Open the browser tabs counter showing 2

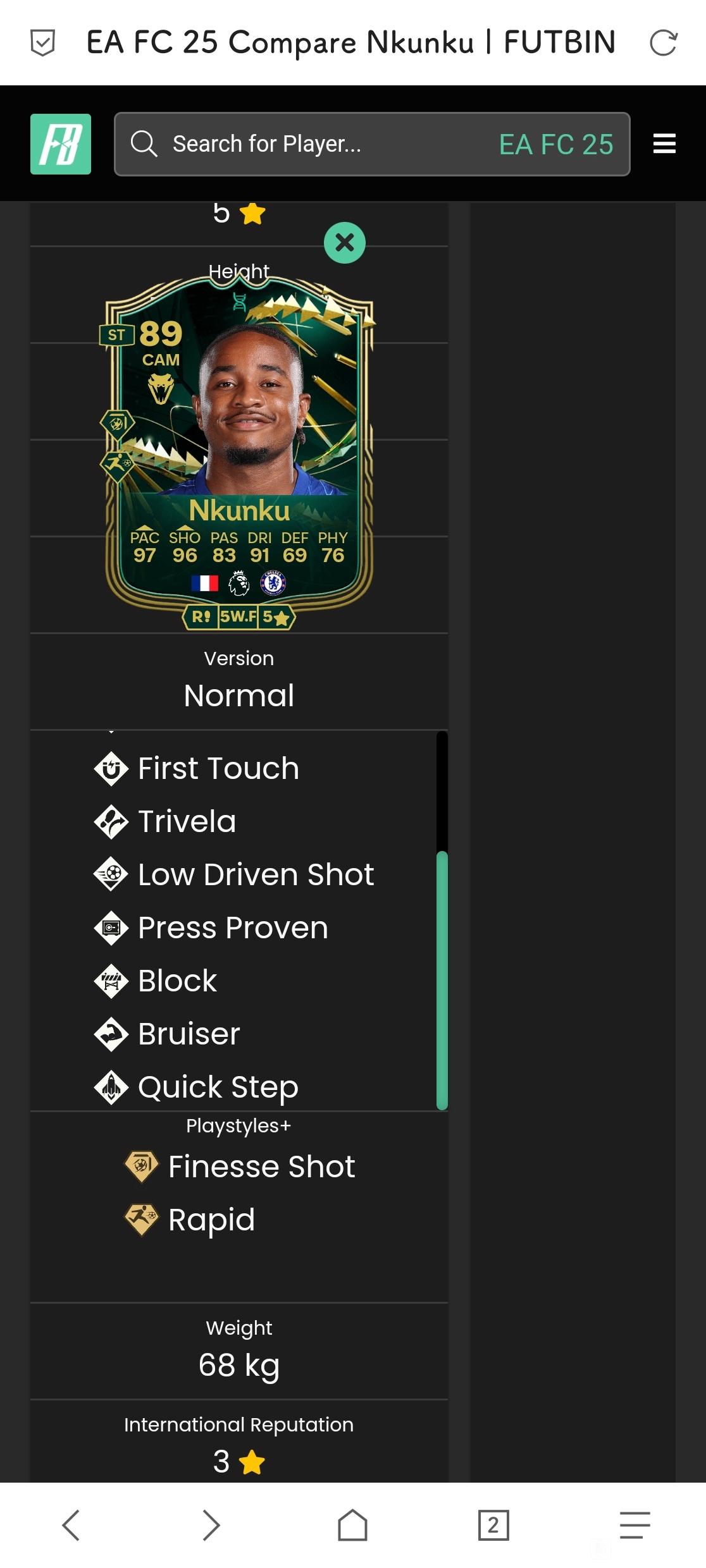tap(493, 1525)
